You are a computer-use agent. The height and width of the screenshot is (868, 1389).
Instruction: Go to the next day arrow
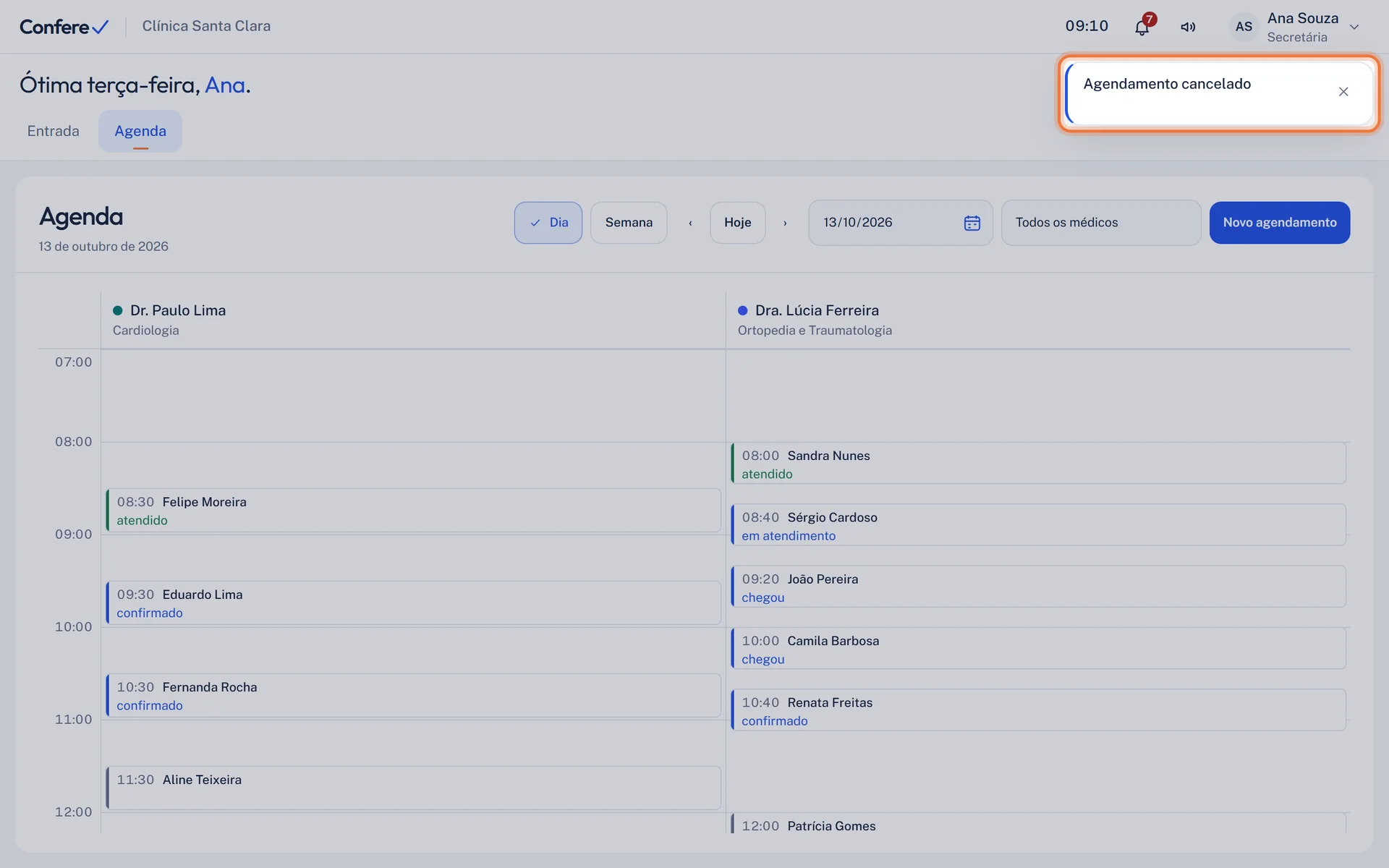pyautogui.click(x=785, y=223)
